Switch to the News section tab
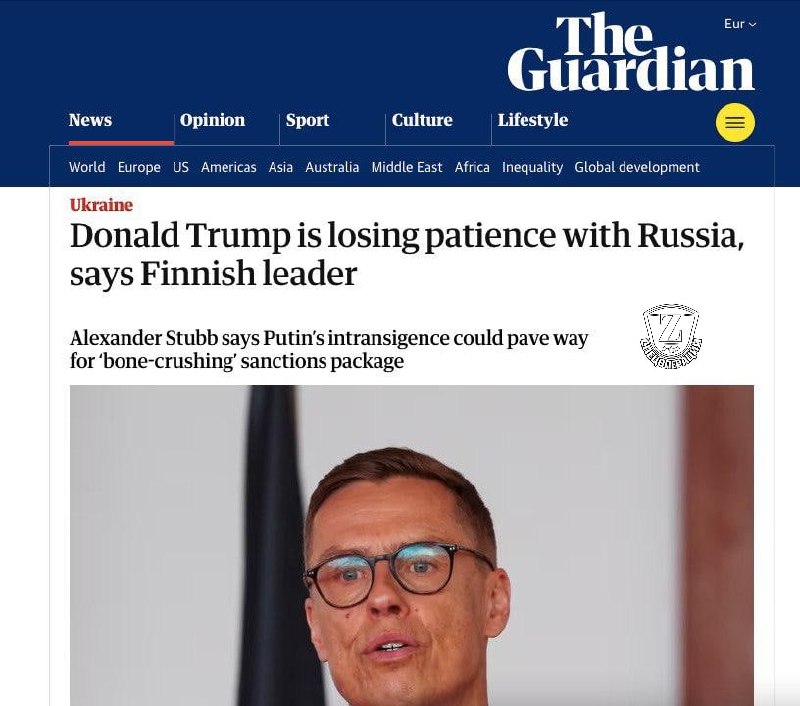Screen dimensions: 800x706 (x=90, y=120)
